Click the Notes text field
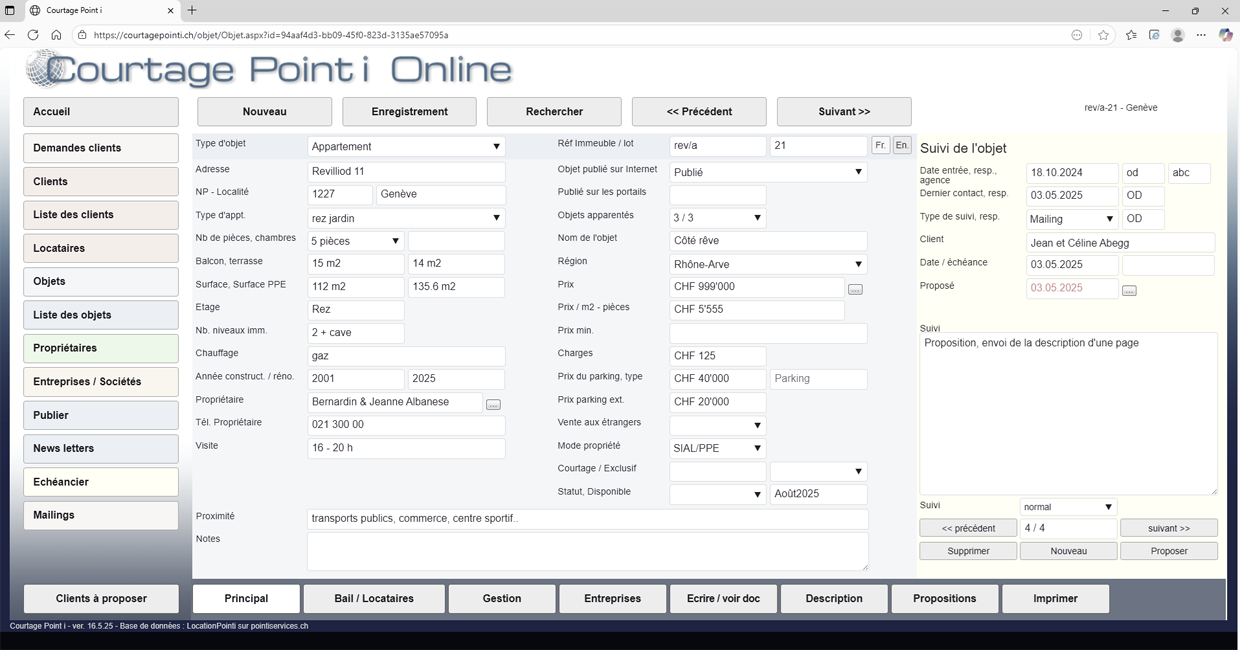Image resolution: width=1240 pixels, height=650 pixels. point(587,551)
